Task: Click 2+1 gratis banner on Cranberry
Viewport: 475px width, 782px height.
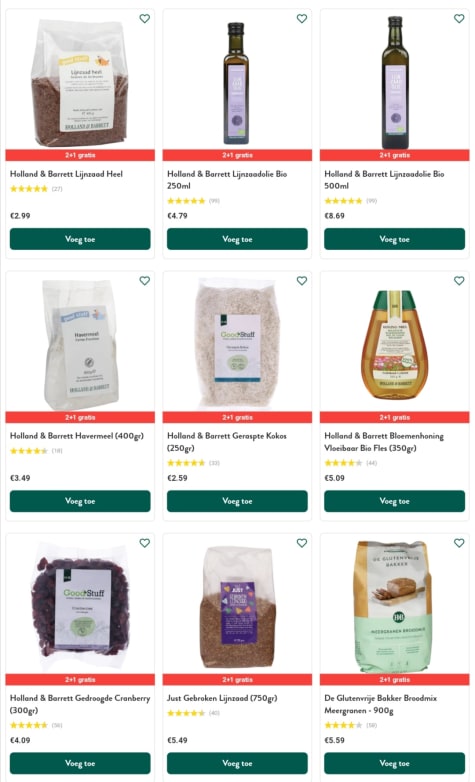Action: click(80, 679)
